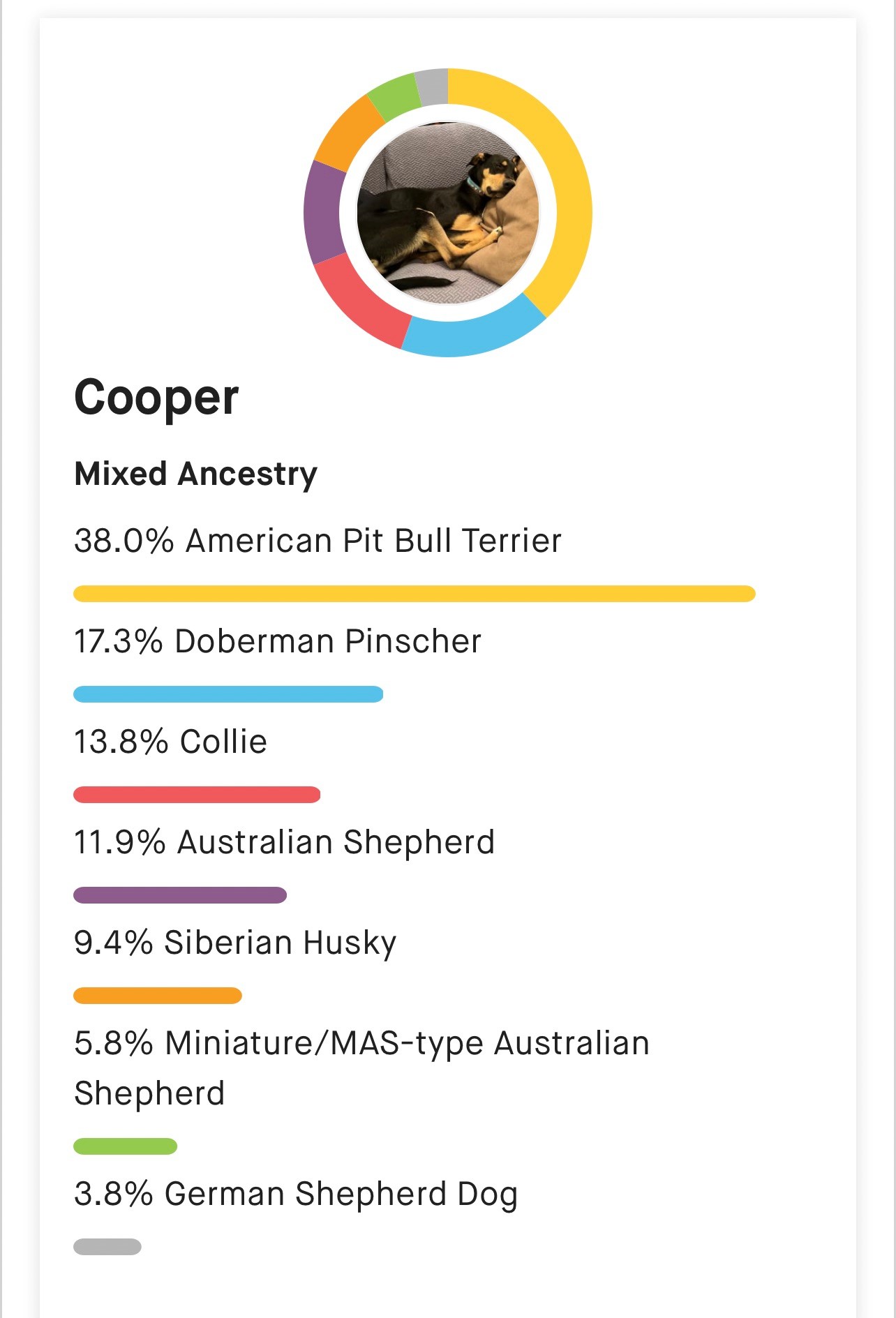The image size is (896, 1318).
Task: Select the 38.0% American Pit Bull Terrier label
Action: click(x=318, y=541)
